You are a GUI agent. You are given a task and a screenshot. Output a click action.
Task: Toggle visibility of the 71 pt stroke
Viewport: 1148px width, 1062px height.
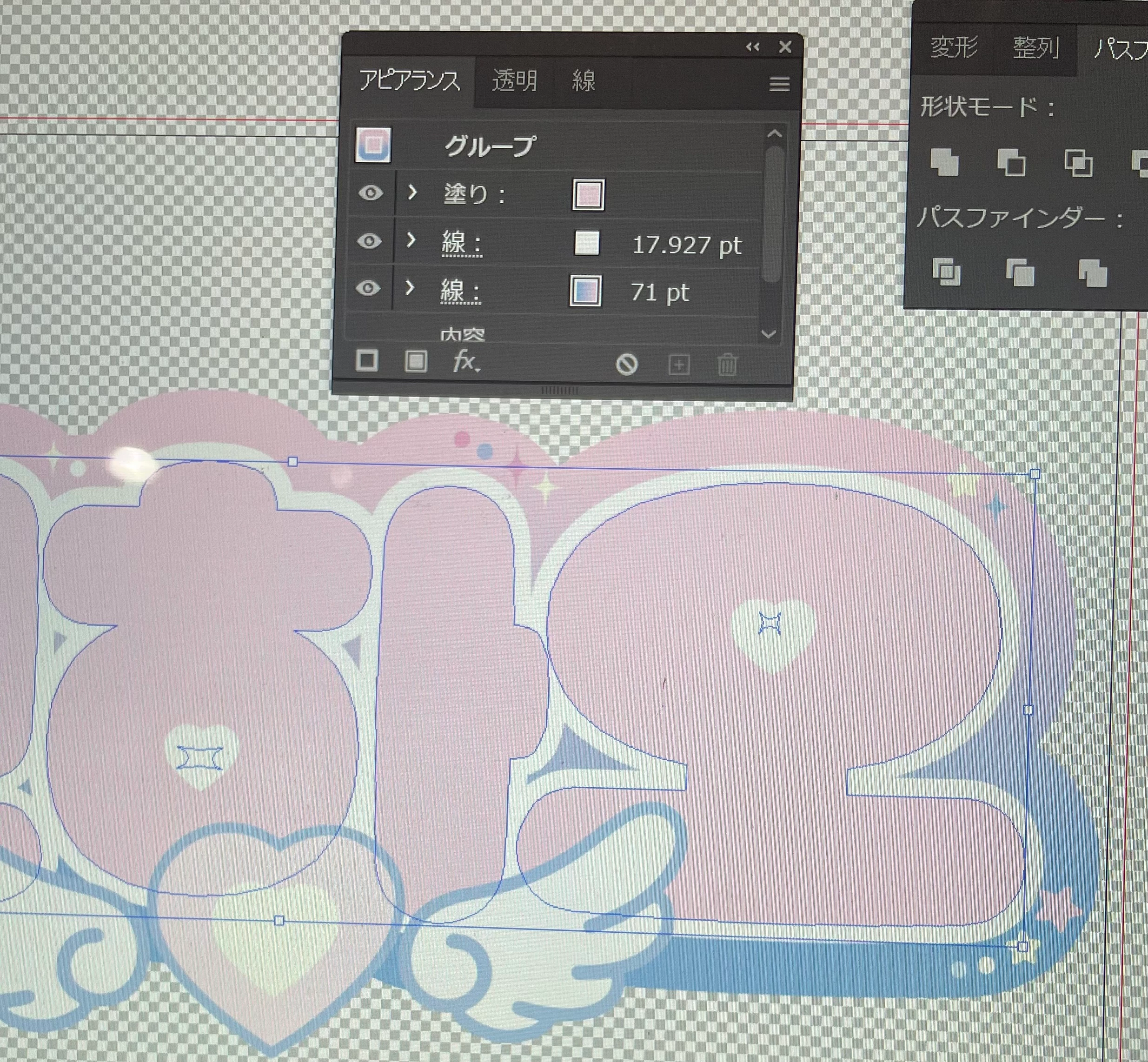tap(368, 287)
